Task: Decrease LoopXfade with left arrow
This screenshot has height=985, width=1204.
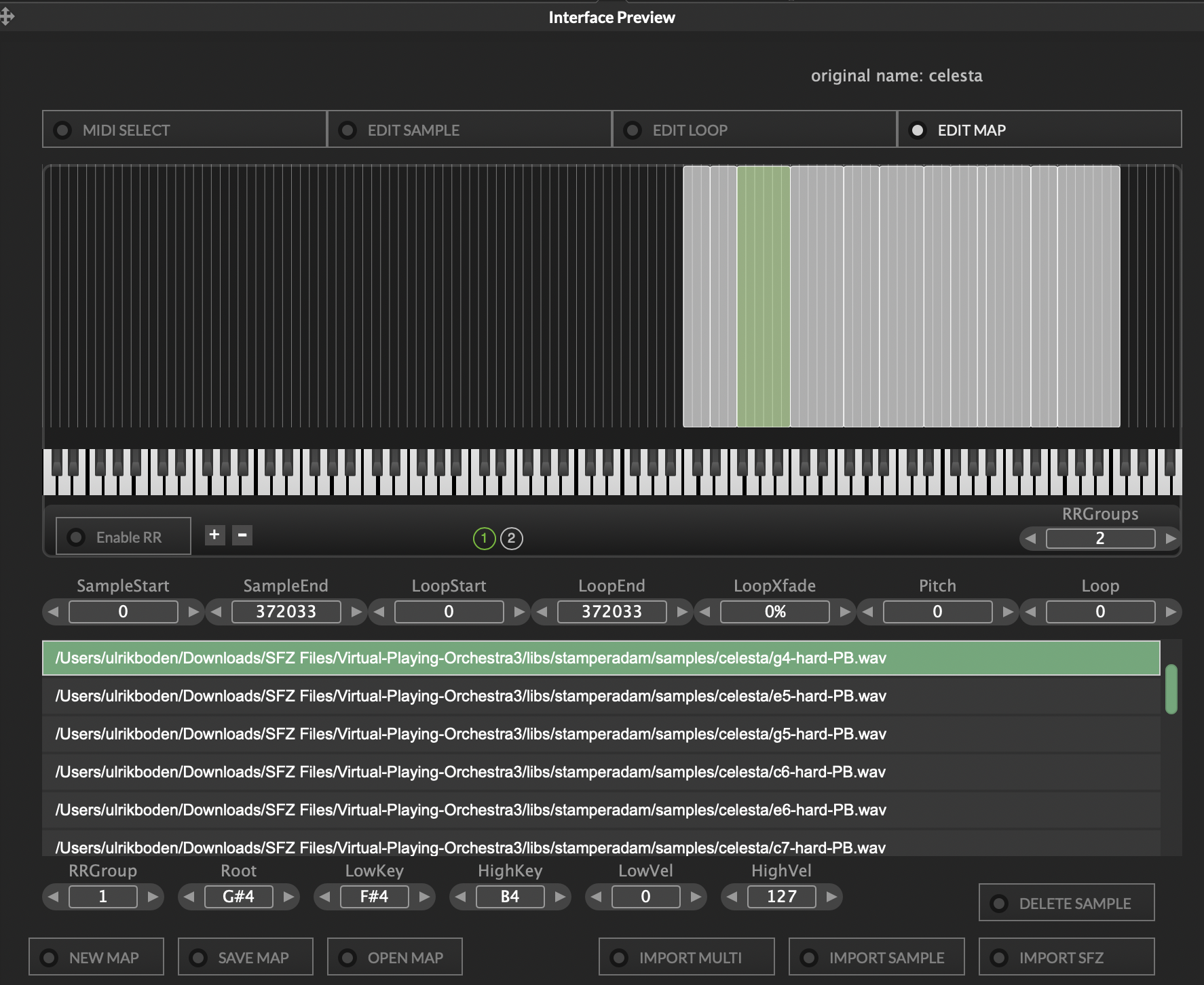Action: (x=705, y=612)
